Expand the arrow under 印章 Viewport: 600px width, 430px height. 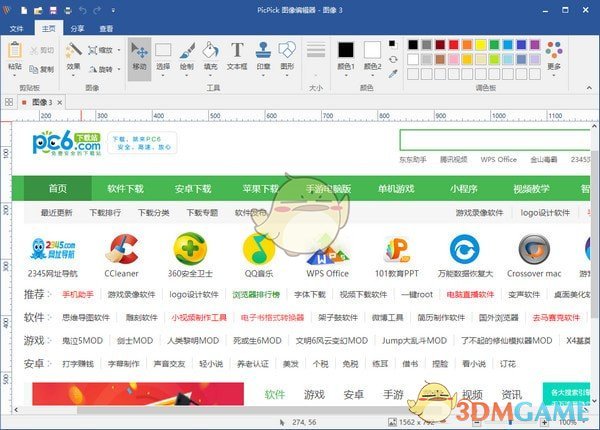point(263,75)
